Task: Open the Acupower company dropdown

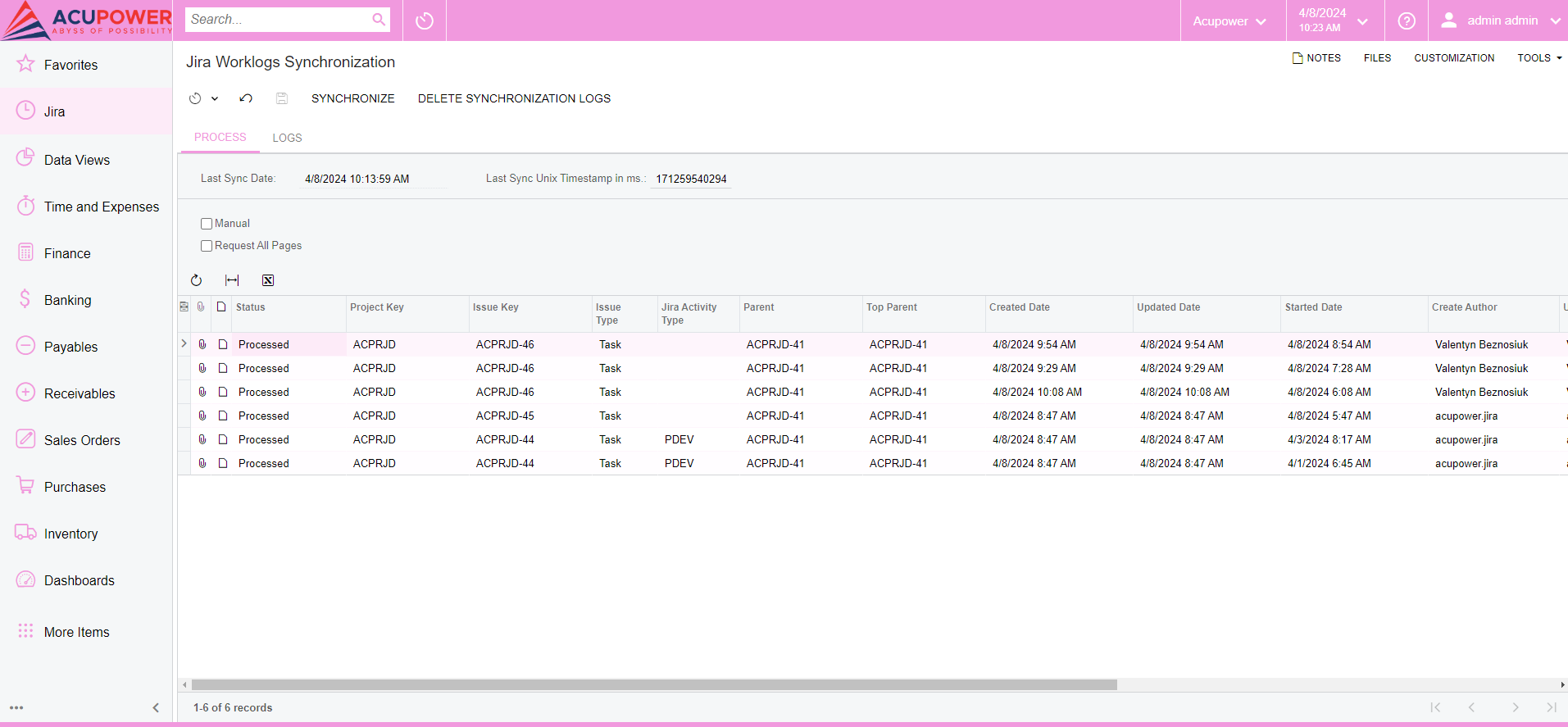Action: tap(1229, 20)
